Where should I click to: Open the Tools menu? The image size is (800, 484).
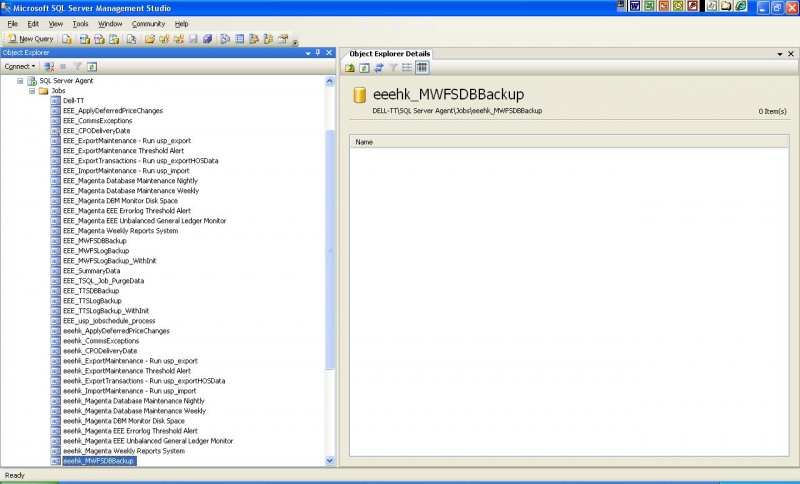[x=80, y=24]
